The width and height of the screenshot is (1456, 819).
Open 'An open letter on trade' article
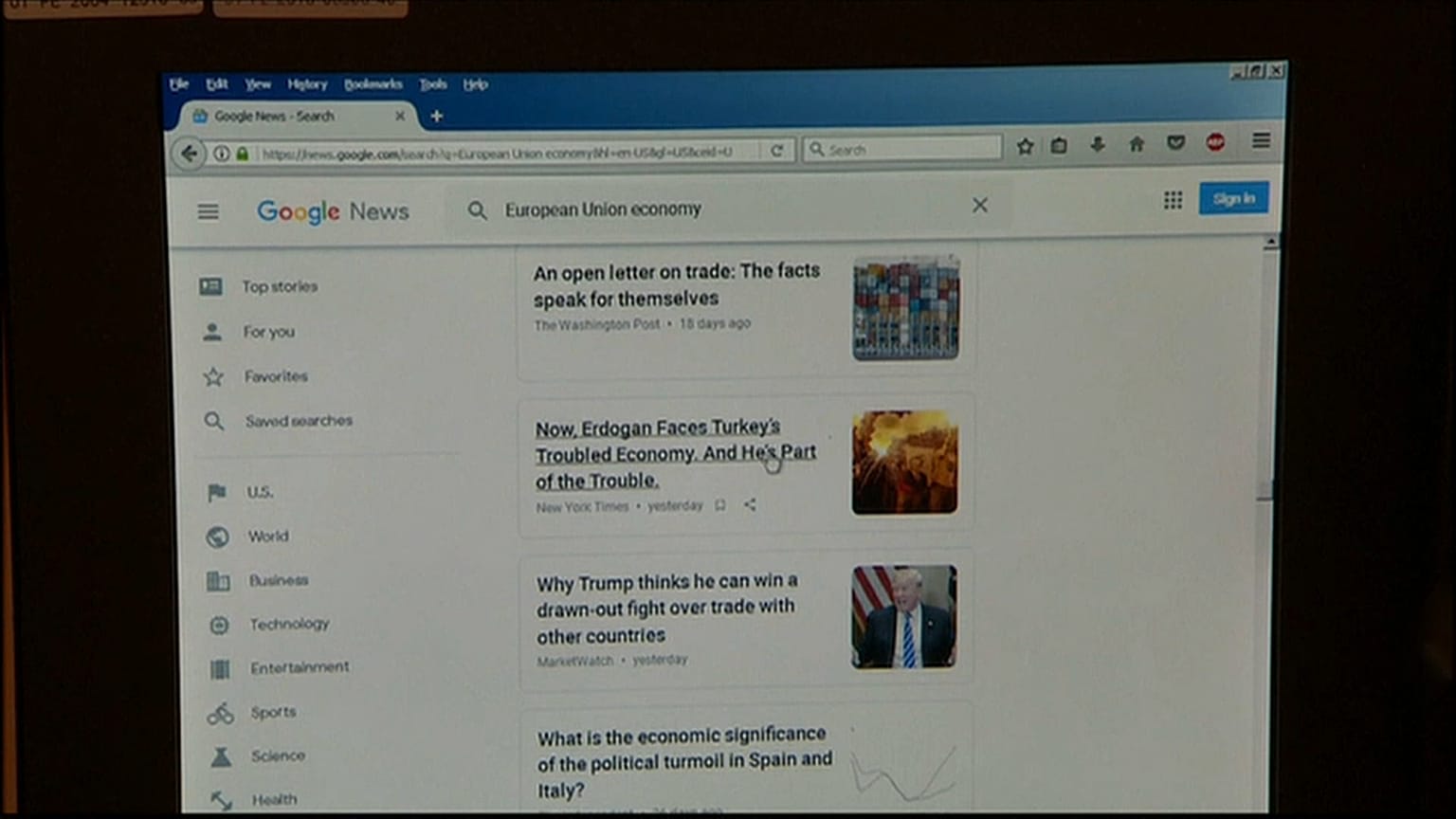click(x=677, y=284)
